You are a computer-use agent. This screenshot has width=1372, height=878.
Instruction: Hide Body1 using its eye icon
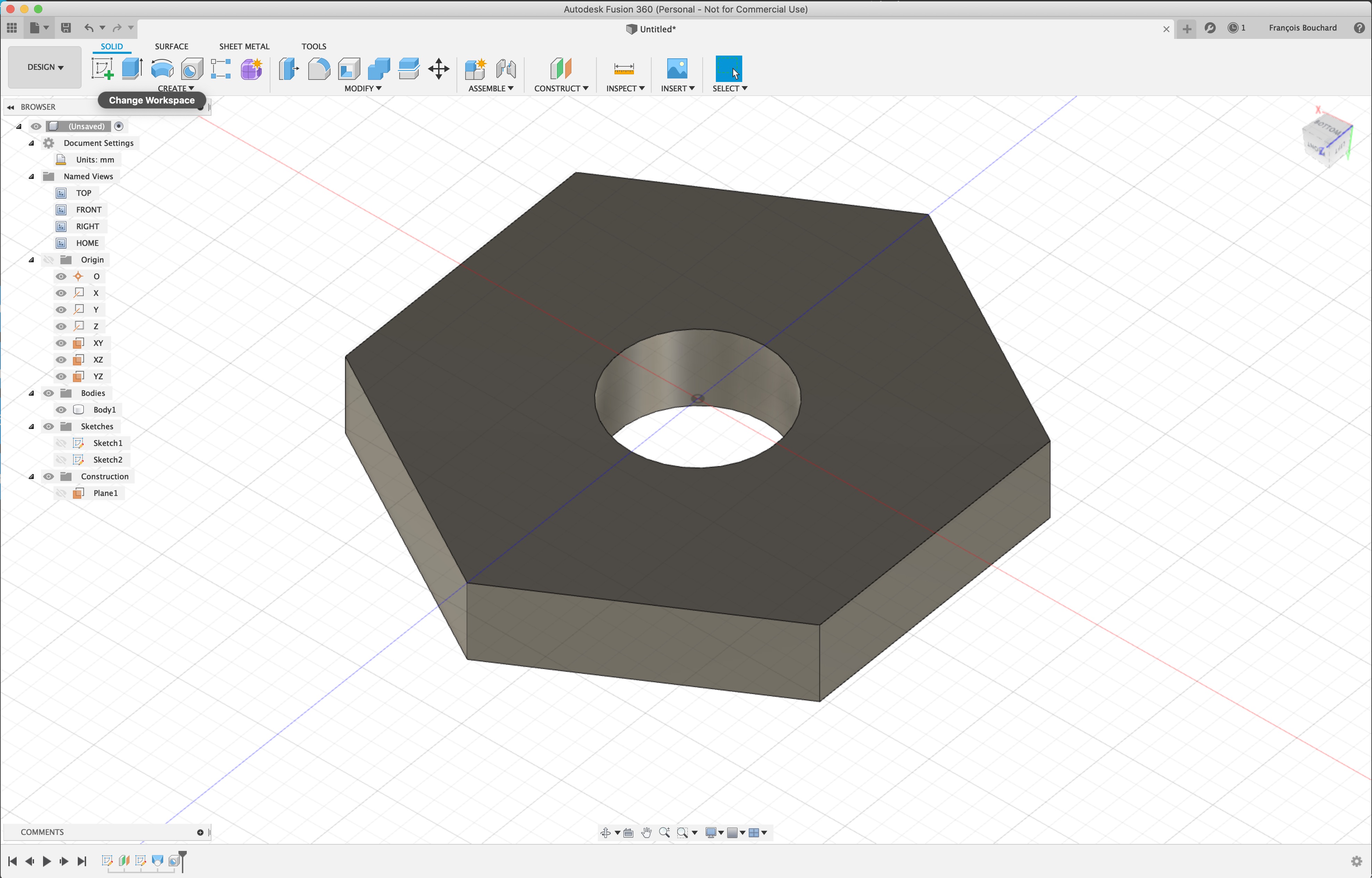pyautogui.click(x=61, y=409)
